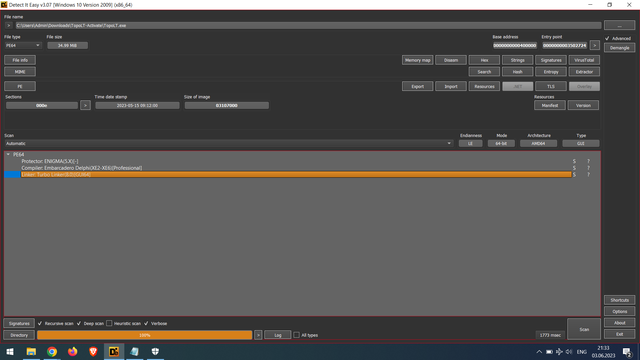Click the MIME button
The width and height of the screenshot is (640, 360).
pos(20,71)
